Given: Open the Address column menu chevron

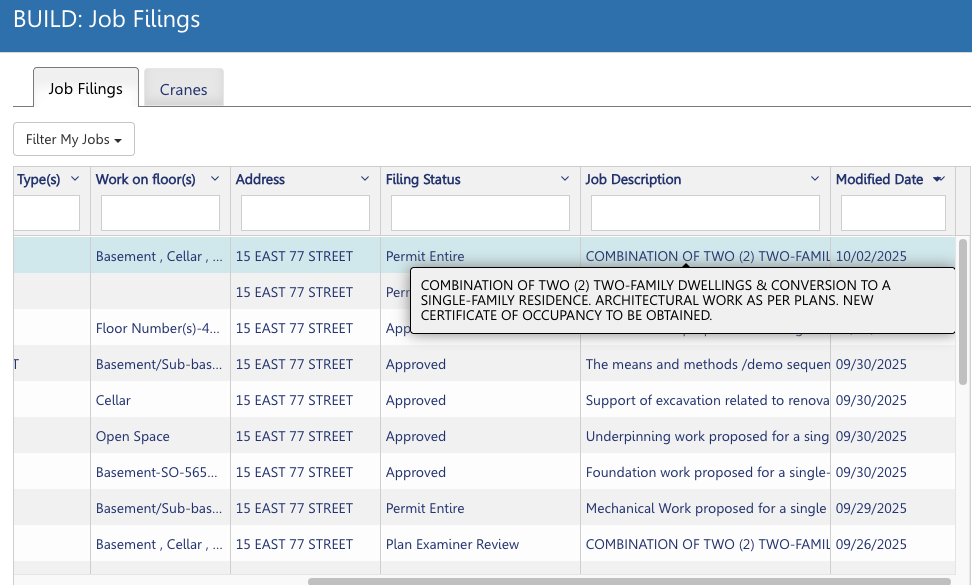Looking at the screenshot, I should (365, 180).
